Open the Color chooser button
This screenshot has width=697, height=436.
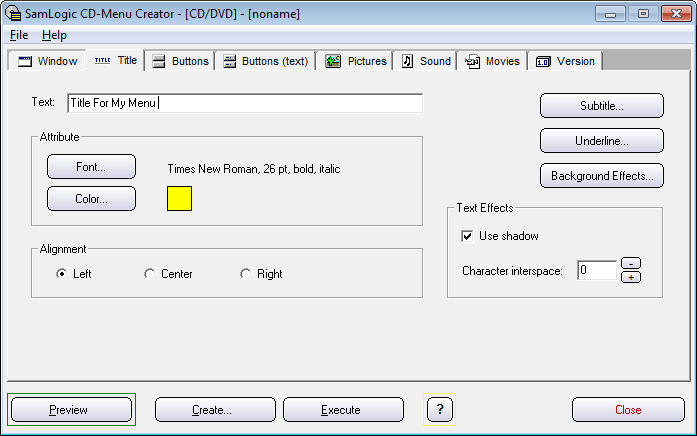point(91,199)
